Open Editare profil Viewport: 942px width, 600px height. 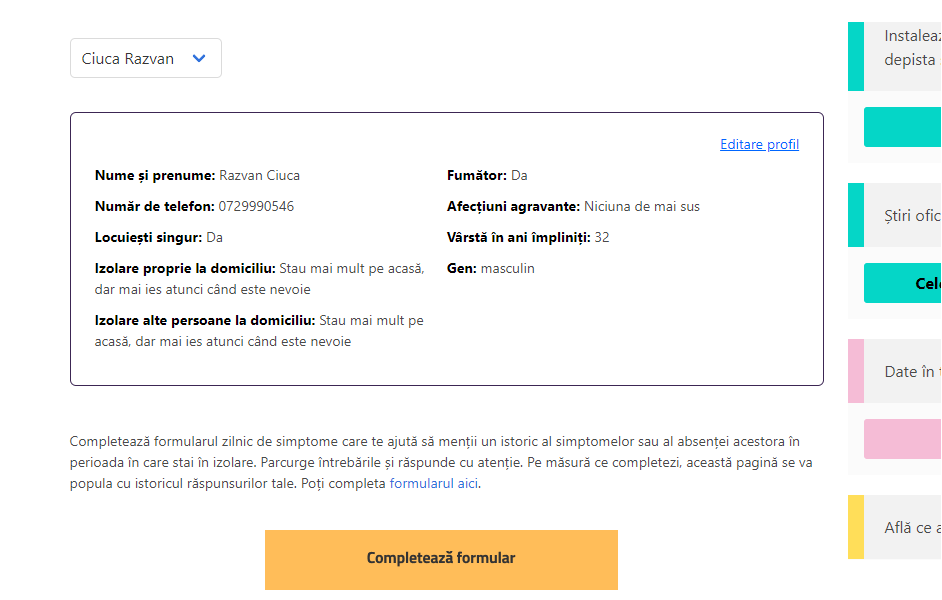[759, 144]
